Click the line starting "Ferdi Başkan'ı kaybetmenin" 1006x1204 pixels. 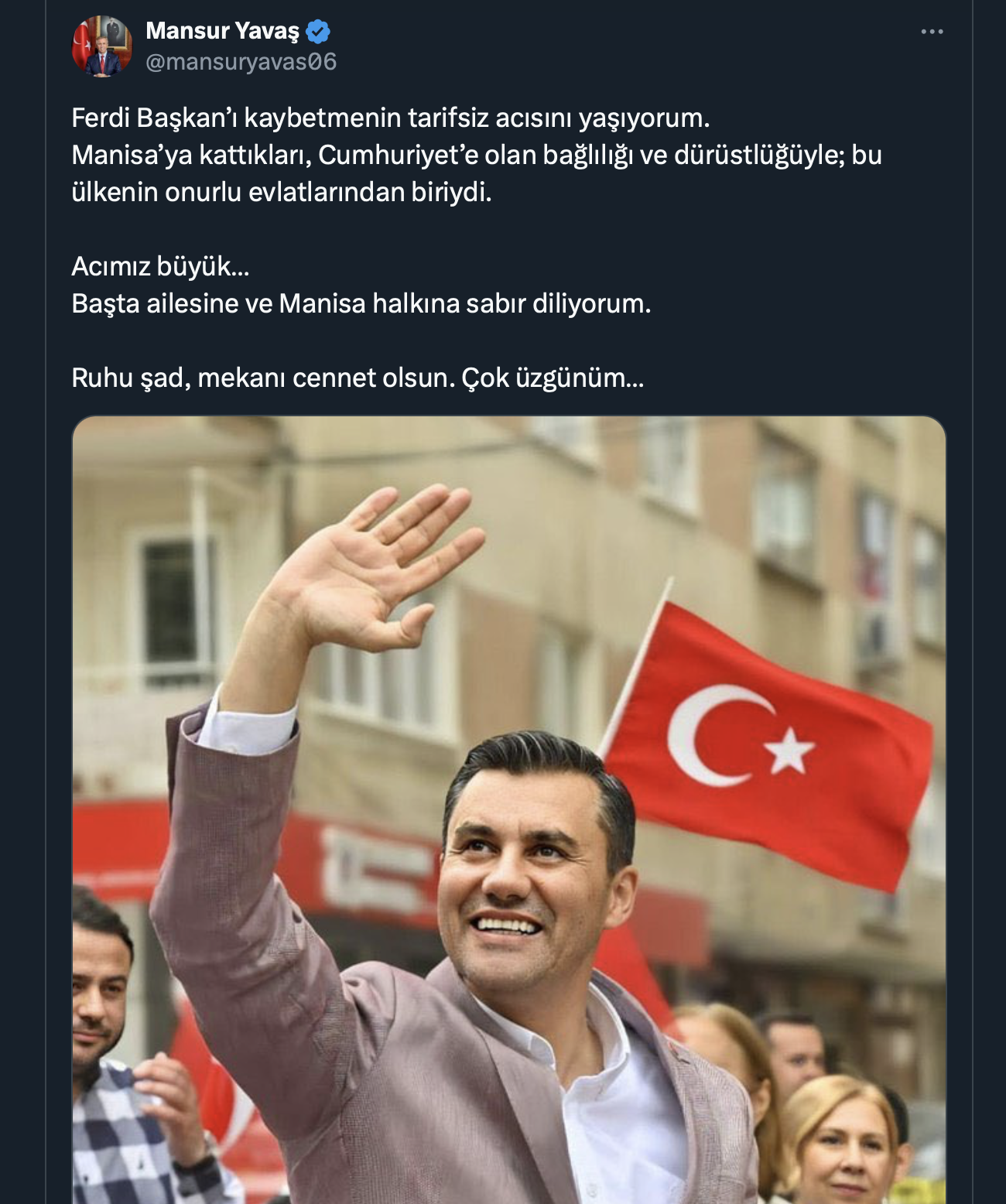point(391,118)
